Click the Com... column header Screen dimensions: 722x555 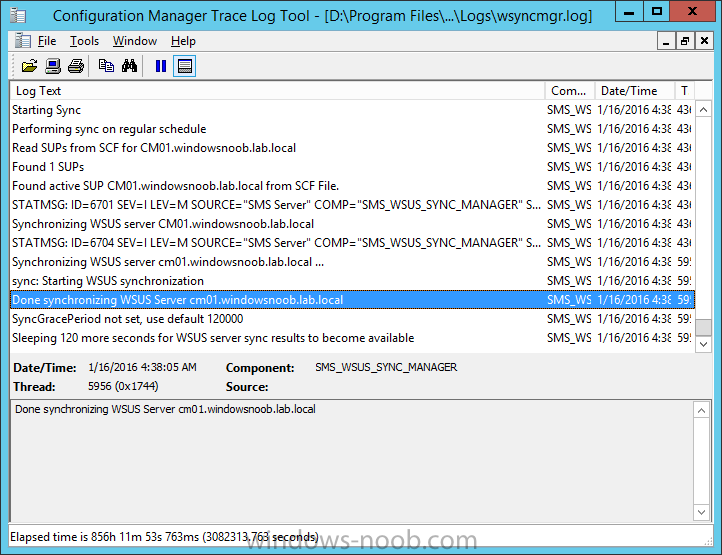tap(570, 91)
